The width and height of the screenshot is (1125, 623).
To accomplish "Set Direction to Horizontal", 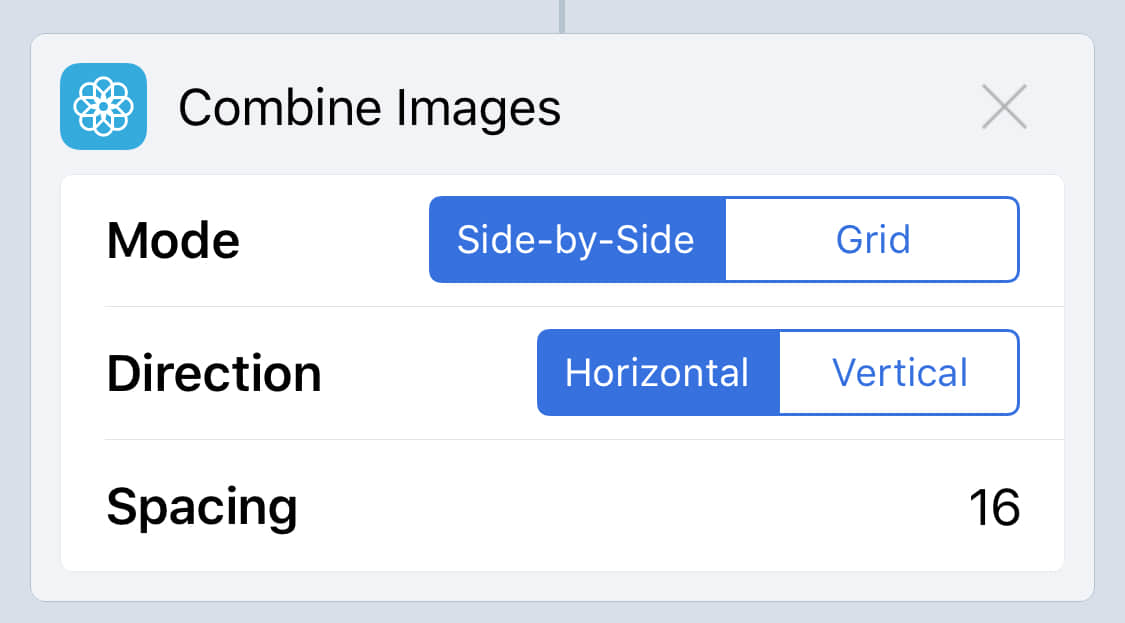I will point(657,373).
